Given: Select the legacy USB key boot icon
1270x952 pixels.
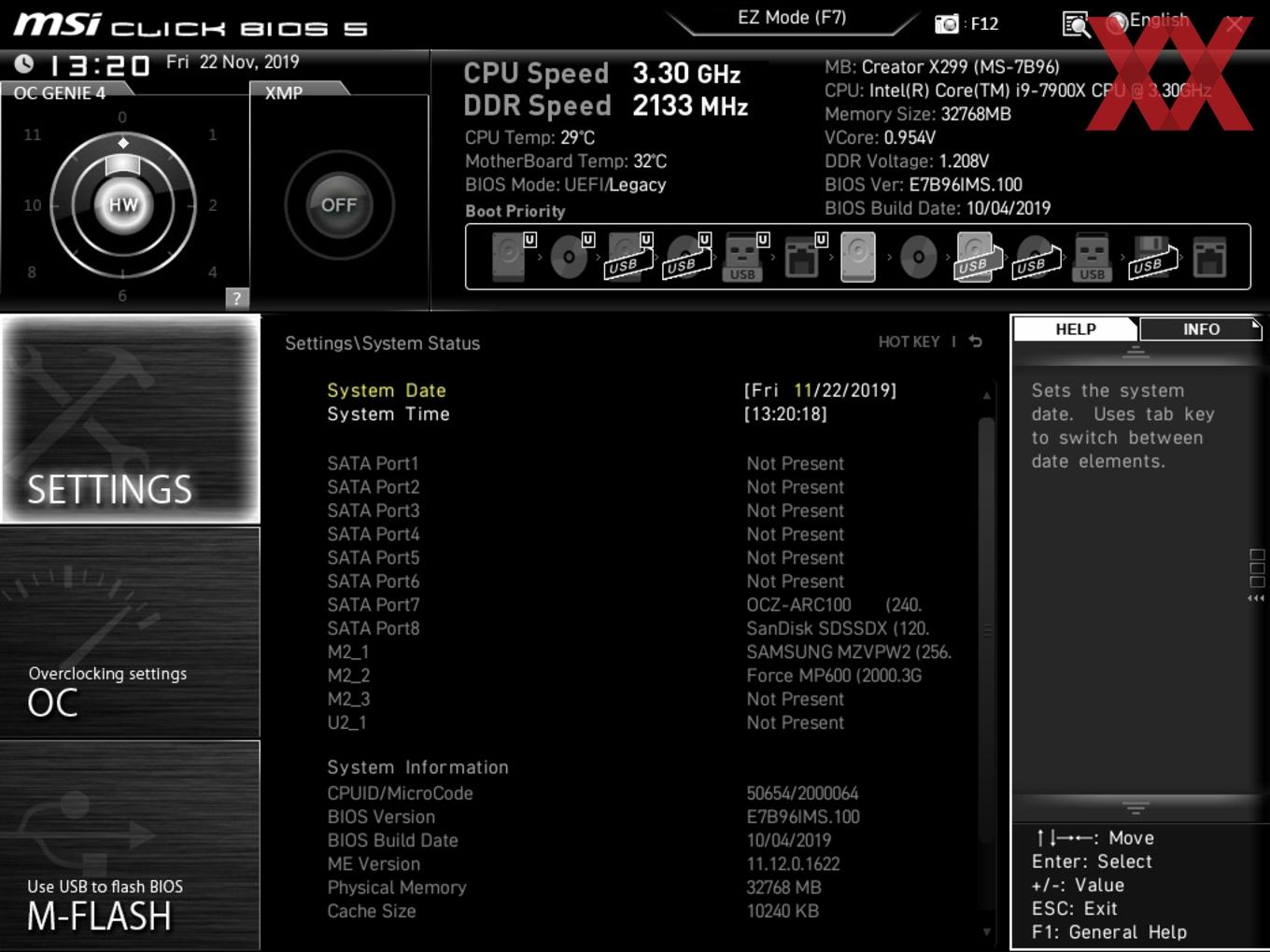Looking at the screenshot, I should [x=1092, y=257].
